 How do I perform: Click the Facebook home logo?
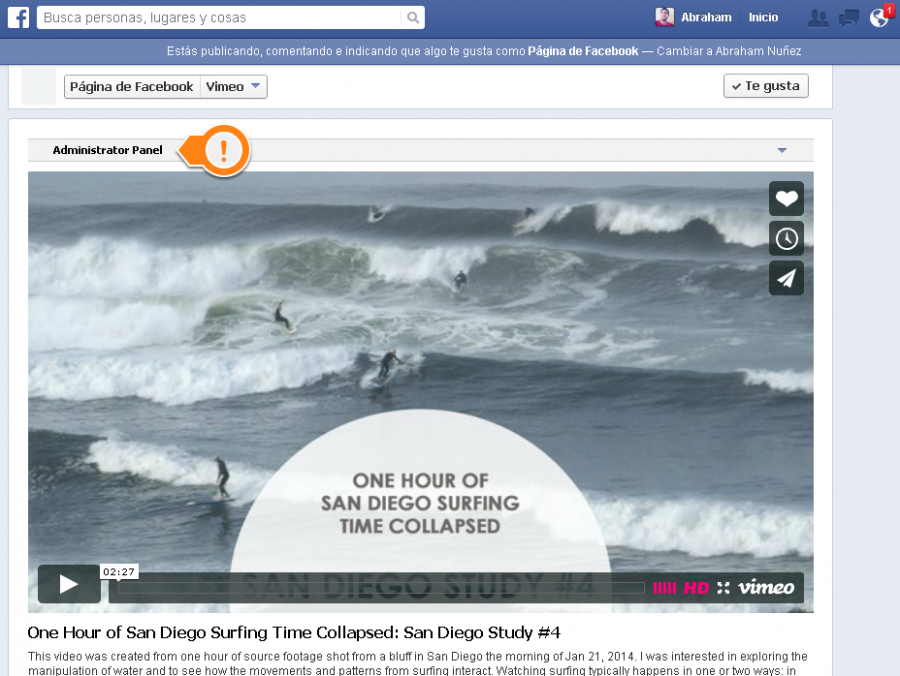click(17, 17)
